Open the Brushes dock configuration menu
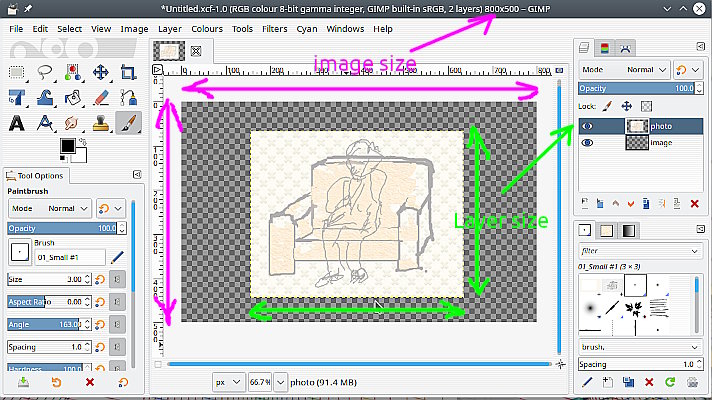 pyautogui.click(x=701, y=229)
